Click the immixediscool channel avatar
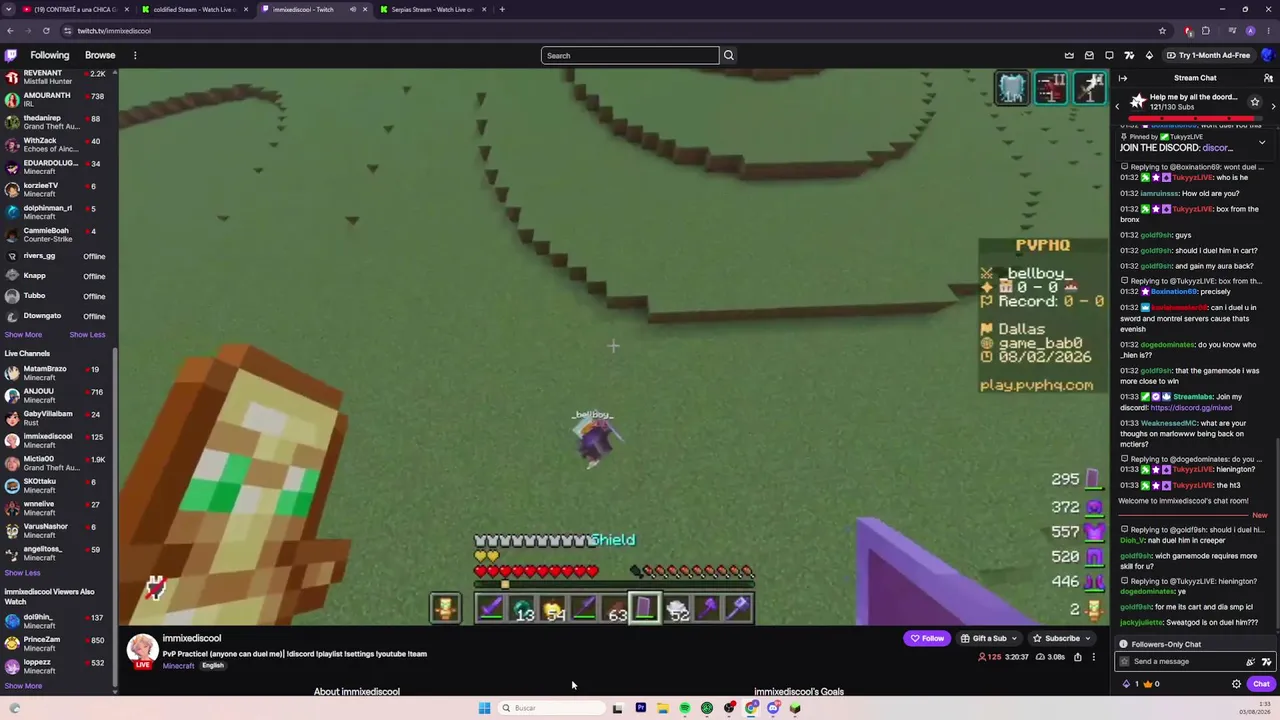This screenshot has height=720, width=1280. pyautogui.click(x=142, y=650)
